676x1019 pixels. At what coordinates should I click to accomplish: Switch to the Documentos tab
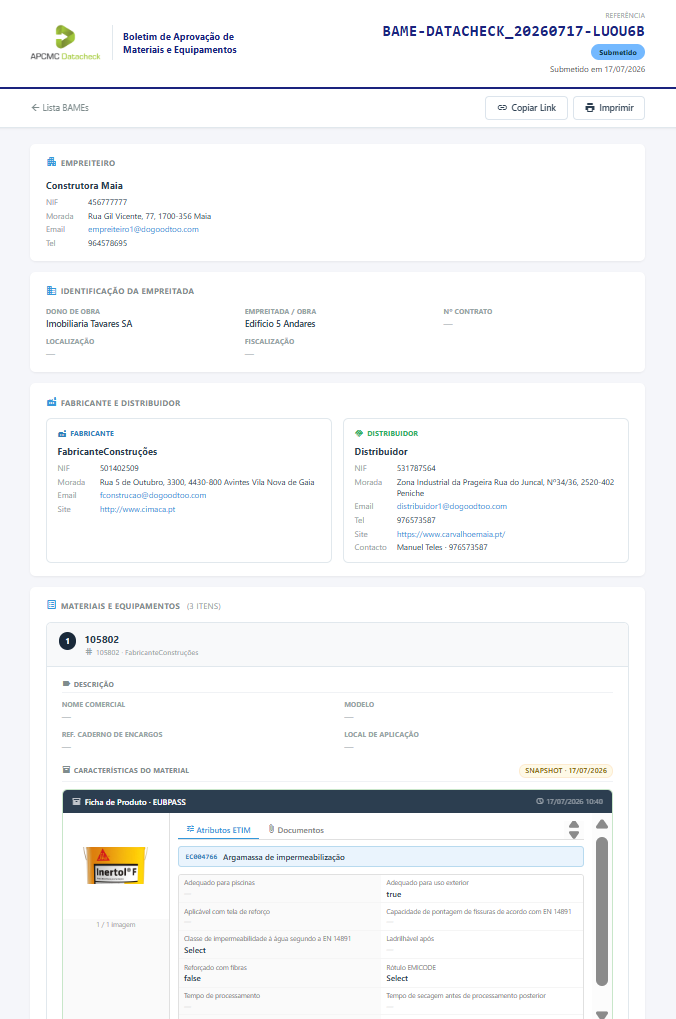coord(296,830)
